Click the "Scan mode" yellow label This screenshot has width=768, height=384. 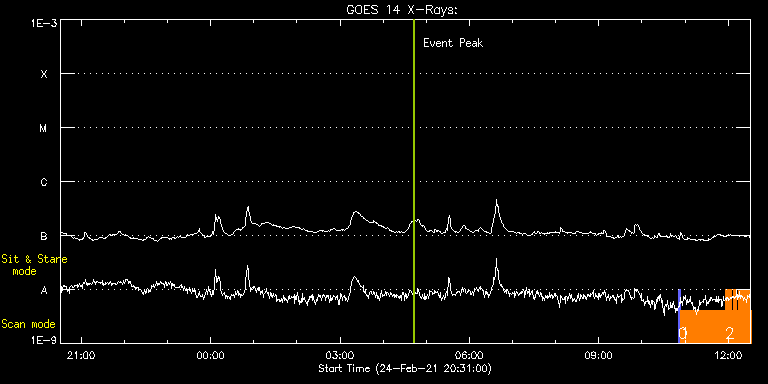tap(28, 324)
